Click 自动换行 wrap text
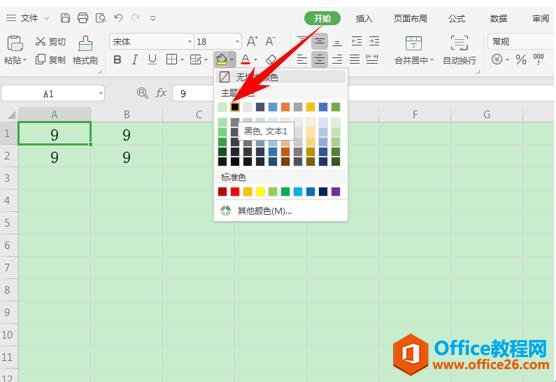This screenshot has height=382, width=556. pos(459,50)
